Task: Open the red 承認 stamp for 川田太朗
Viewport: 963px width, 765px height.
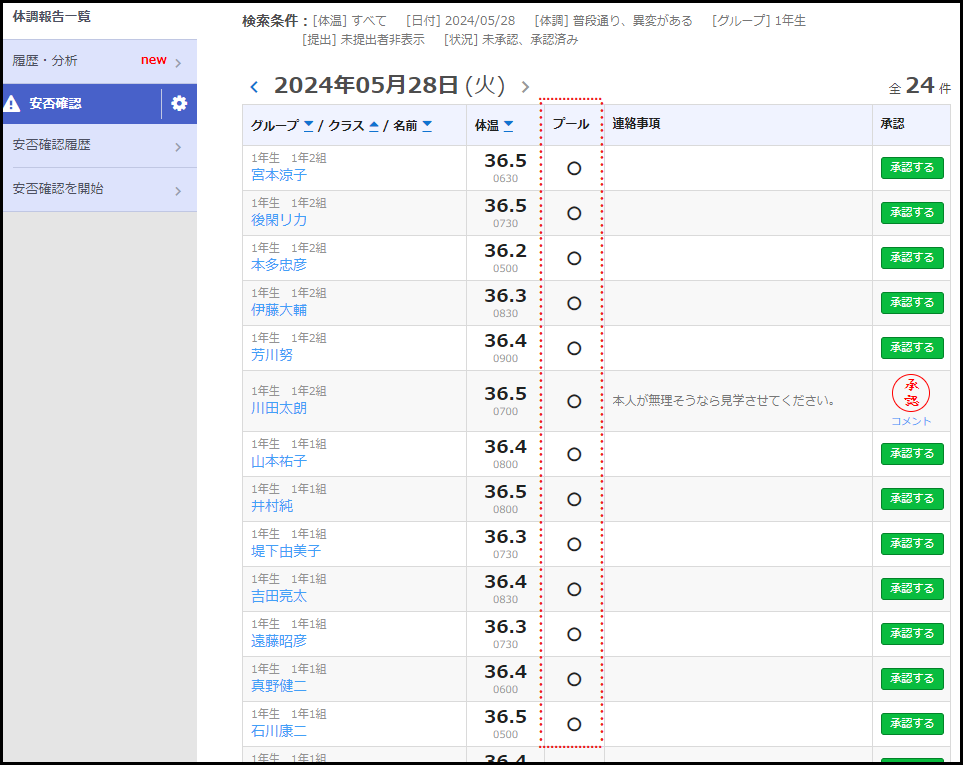Action: [911, 393]
